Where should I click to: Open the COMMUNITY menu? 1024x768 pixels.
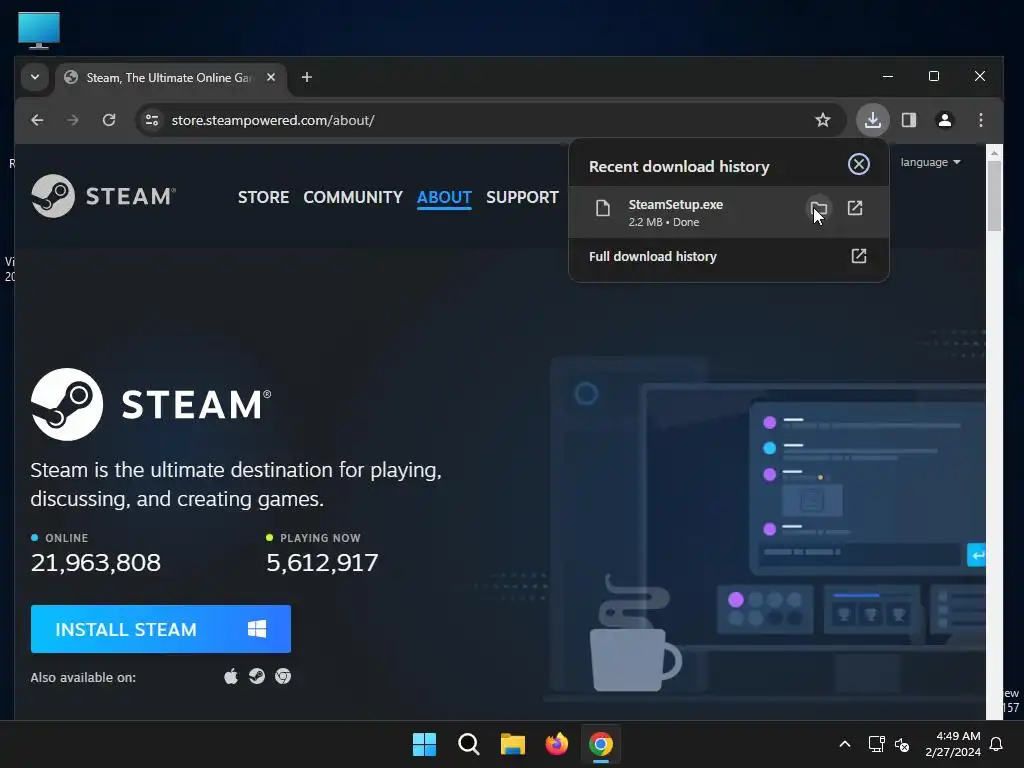[x=353, y=197]
